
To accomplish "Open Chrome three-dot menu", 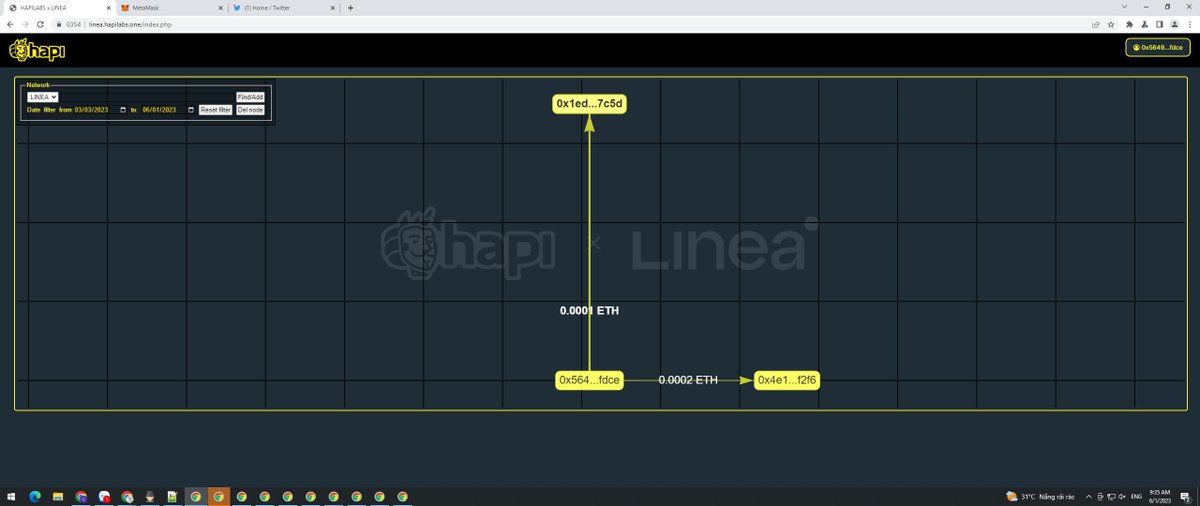I will pyautogui.click(x=1190, y=24).
